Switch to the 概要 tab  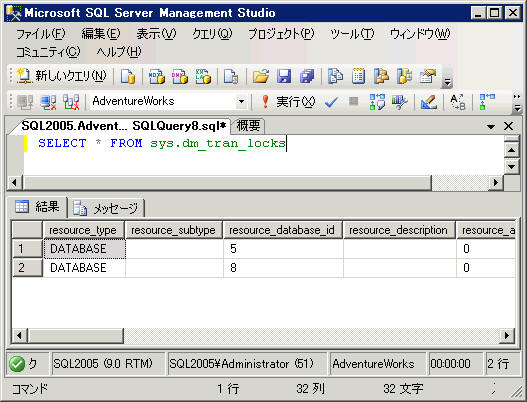tap(248, 126)
